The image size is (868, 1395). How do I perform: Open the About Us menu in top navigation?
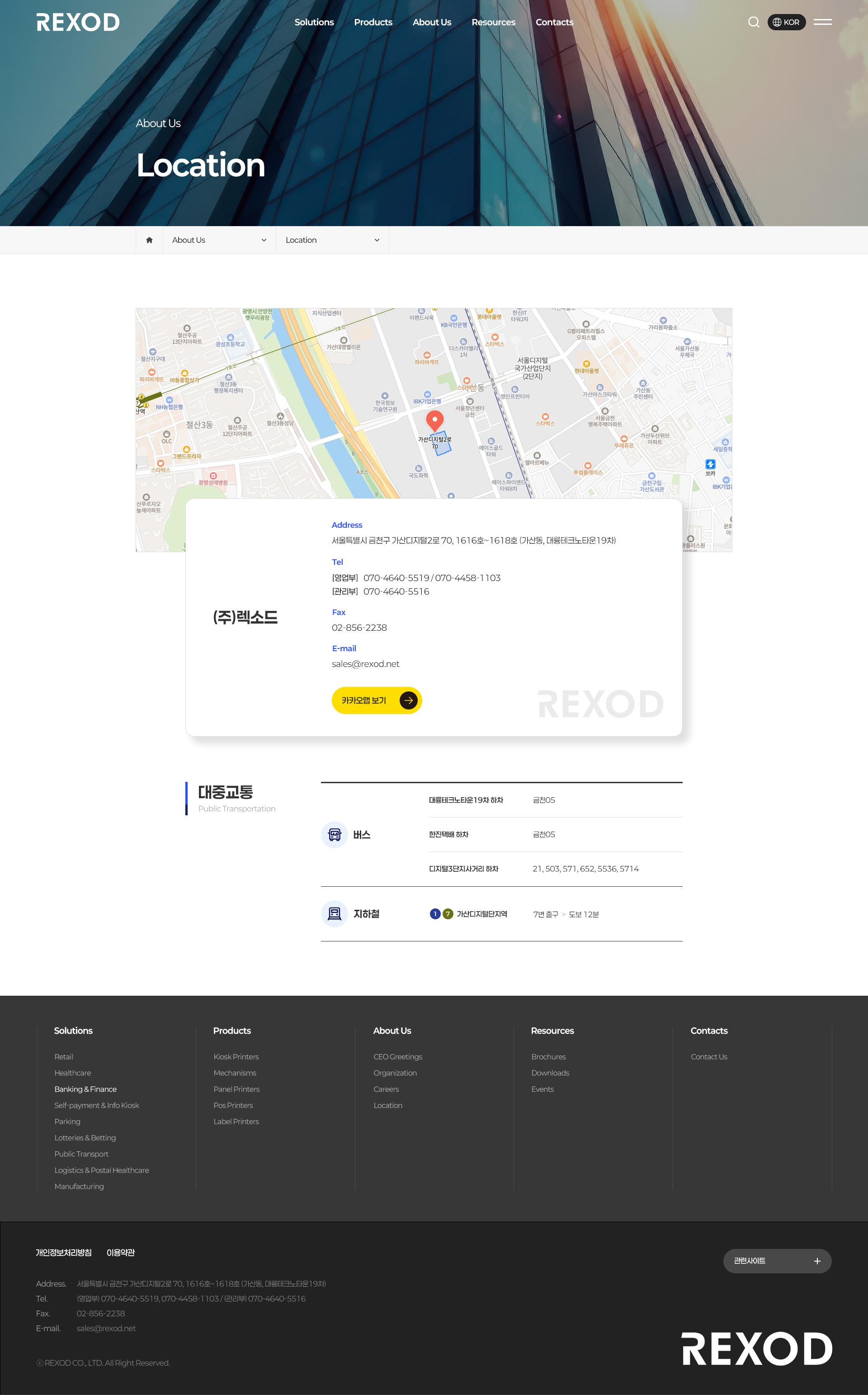coord(432,23)
